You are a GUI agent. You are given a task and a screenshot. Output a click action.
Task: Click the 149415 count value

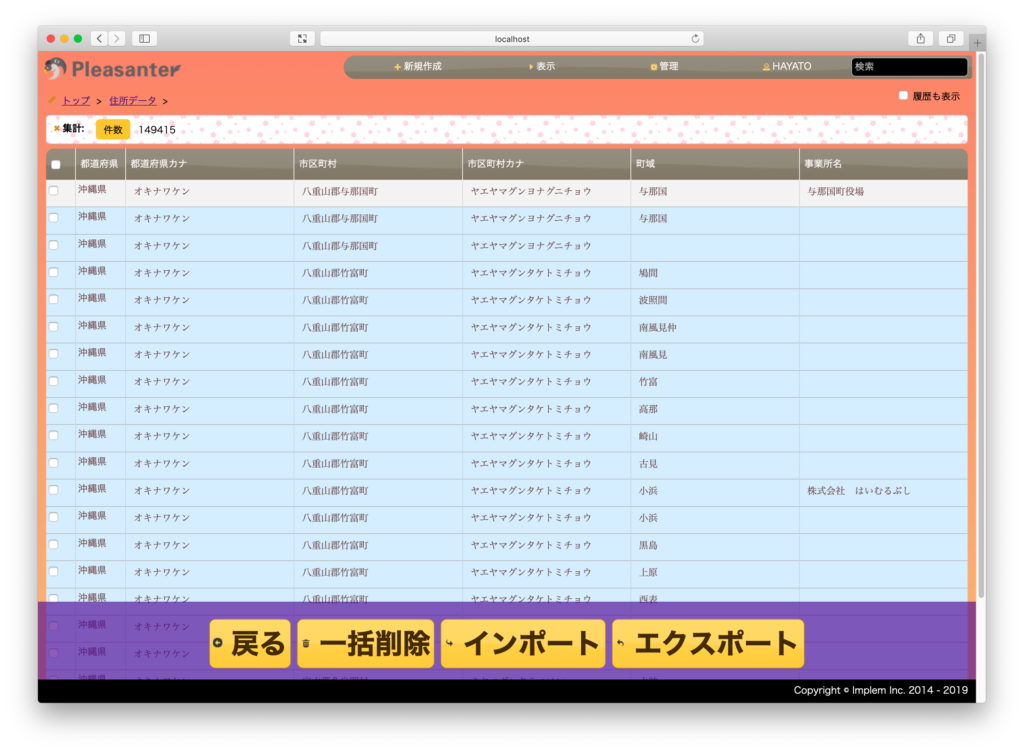[x=157, y=129]
